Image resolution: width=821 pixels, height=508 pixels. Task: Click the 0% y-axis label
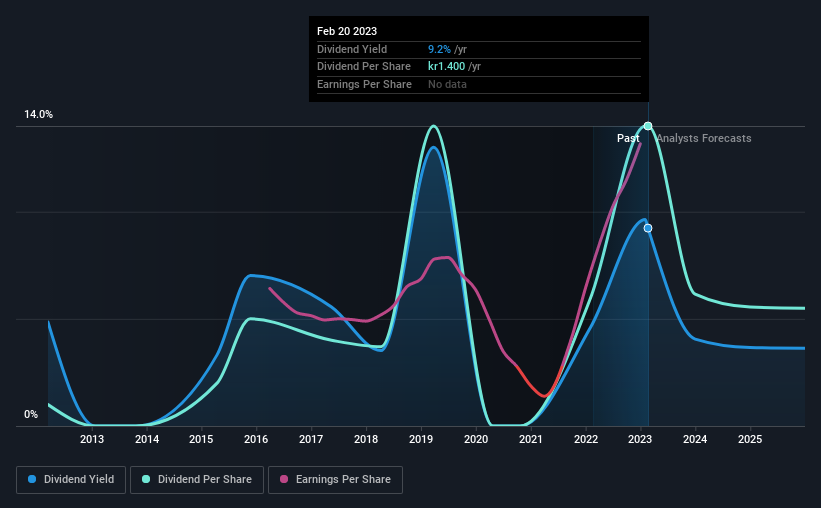click(31, 415)
